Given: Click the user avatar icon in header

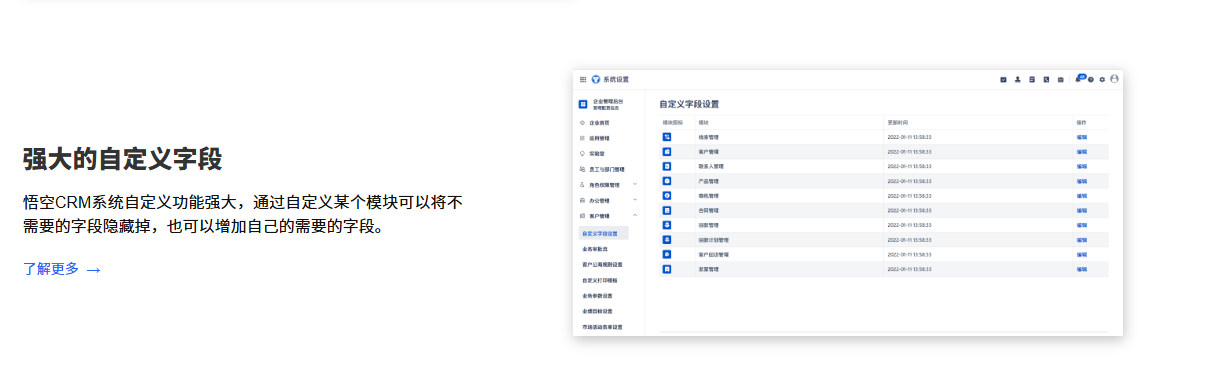Looking at the screenshot, I should [x=1114, y=78].
